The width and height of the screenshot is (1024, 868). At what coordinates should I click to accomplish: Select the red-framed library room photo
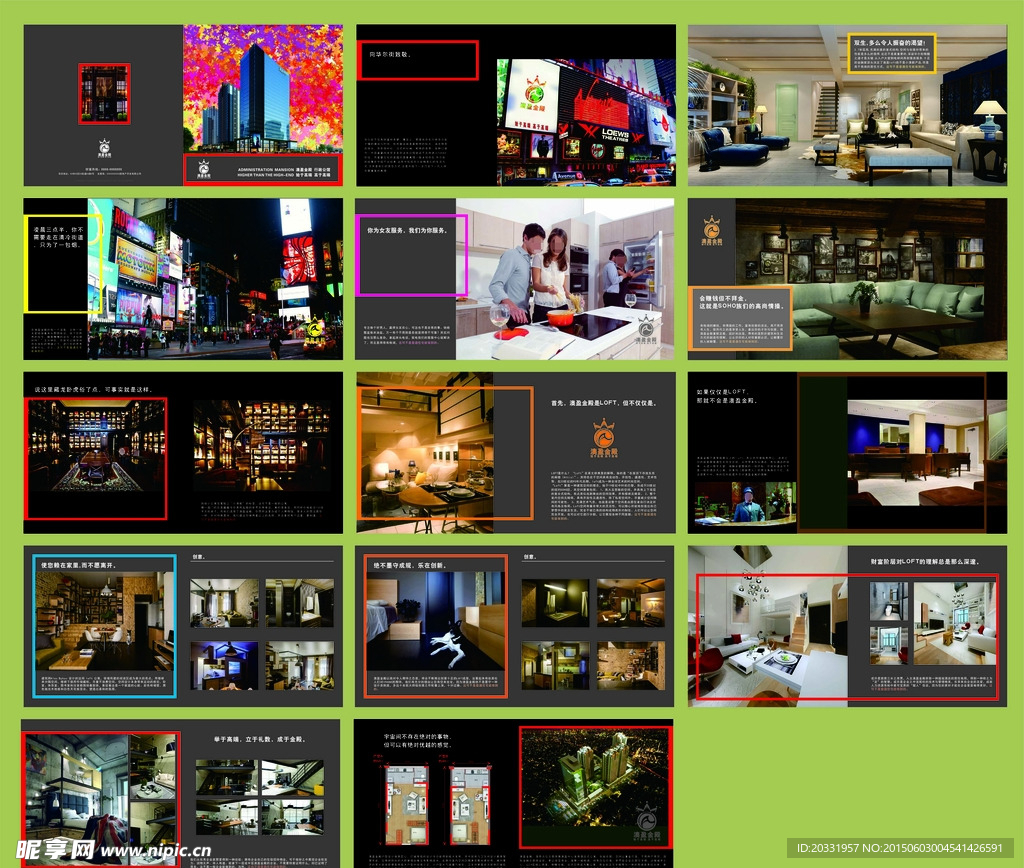click(x=96, y=456)
